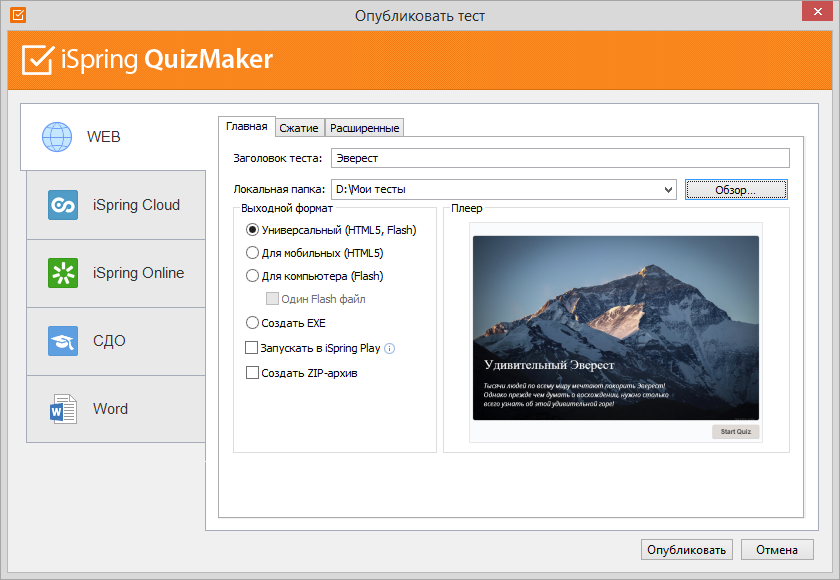The width and height of the screenshot is (840, 580).
Task: Click the Заголовок теста input field
Action: (560, 158)
